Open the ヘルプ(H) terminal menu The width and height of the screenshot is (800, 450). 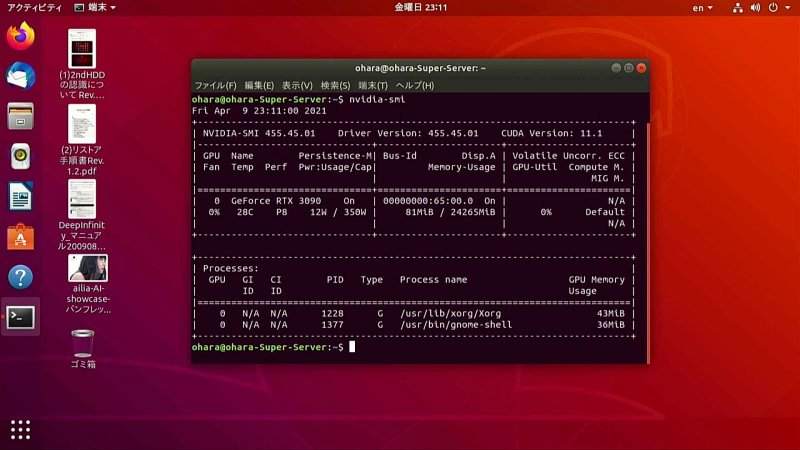click(x=415, y=85)
